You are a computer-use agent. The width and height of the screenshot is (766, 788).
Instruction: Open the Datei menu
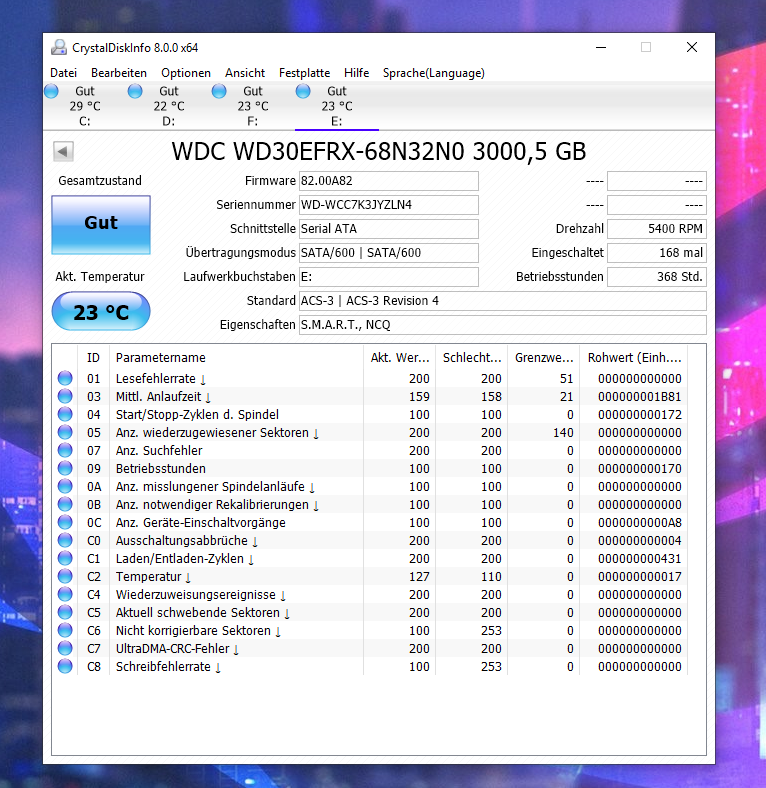click(x=63, y=73)
